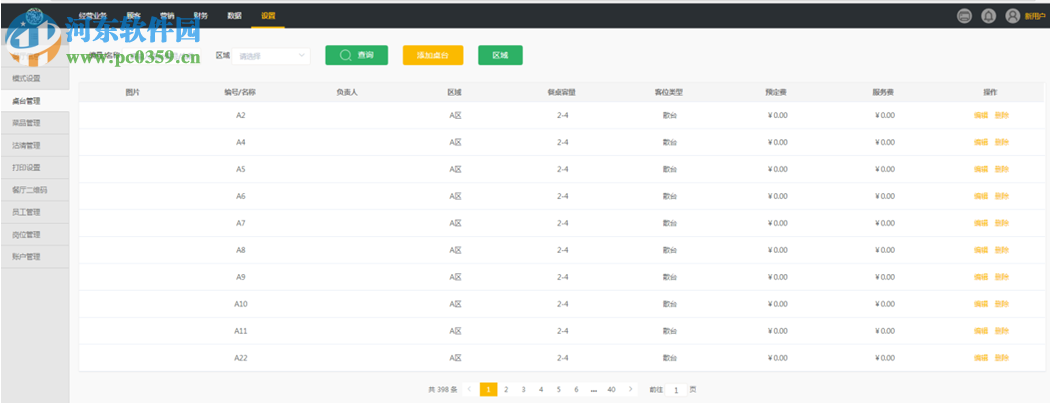Click the yellow 添加桌台 button
The width and height of the screenshot is (1055, 403).
pyautogui.click(x=433, y=56)
